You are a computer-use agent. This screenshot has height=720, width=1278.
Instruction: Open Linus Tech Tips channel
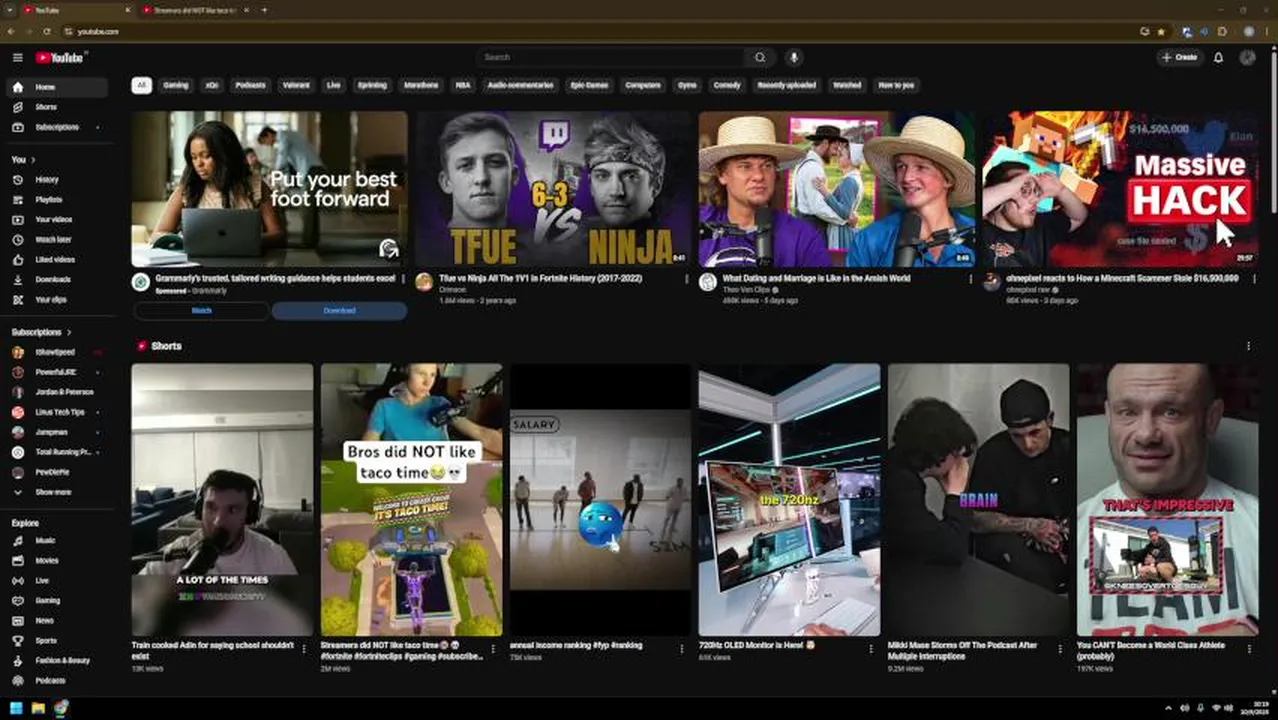click(x=58, y=412)
